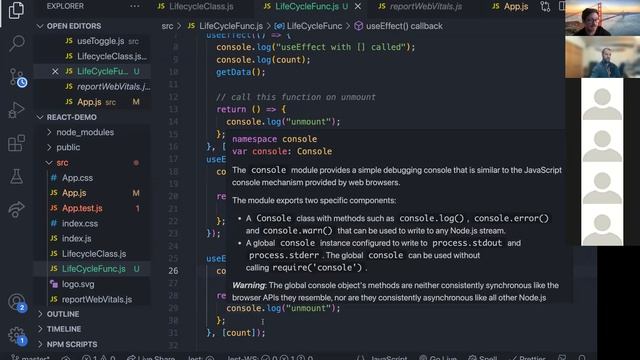This screenshot has height=360, width=640.
Task: Select the top participant video thumbnail
Action: [x=602, y=18]
